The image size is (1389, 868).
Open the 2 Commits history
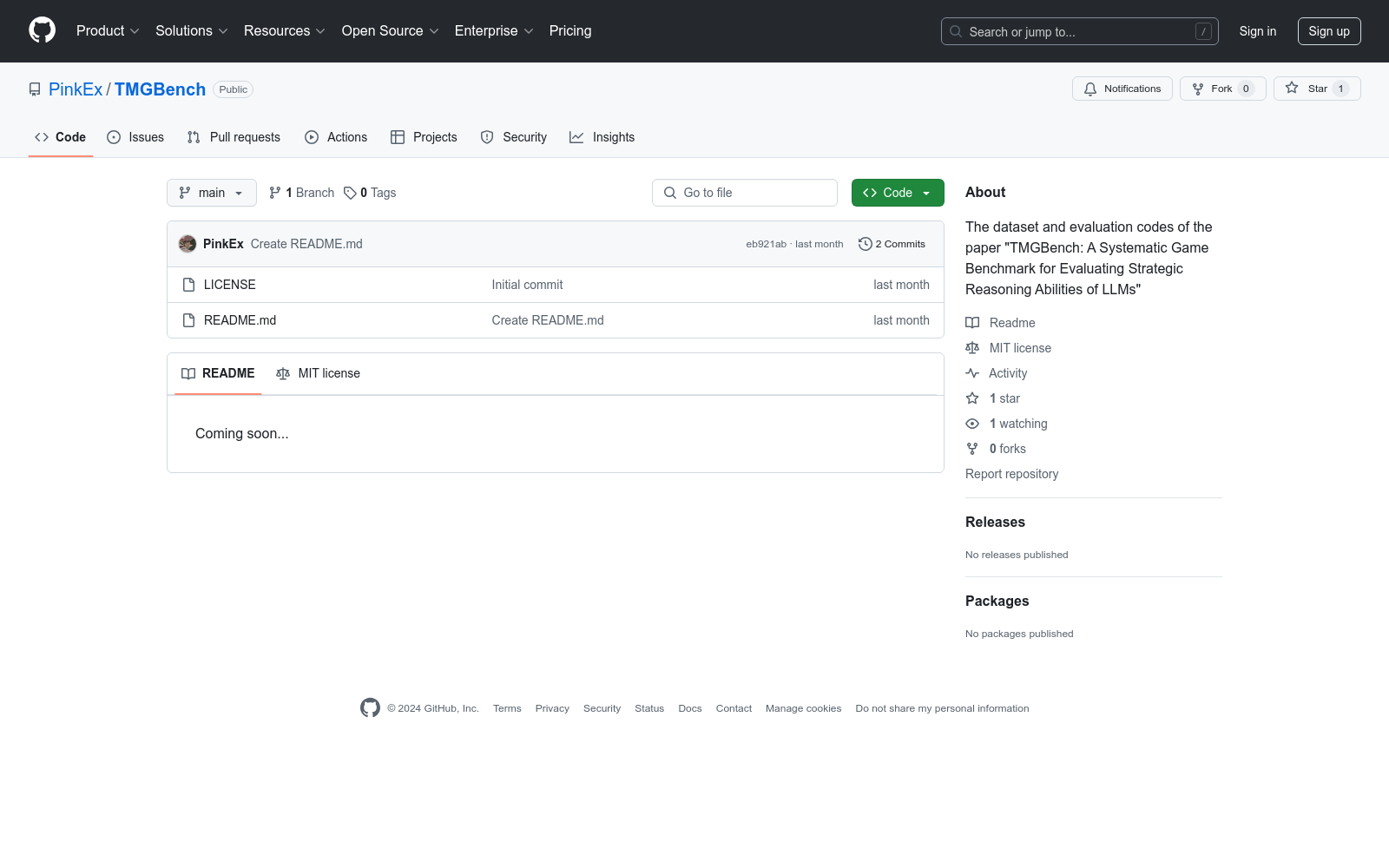[892, 244]
